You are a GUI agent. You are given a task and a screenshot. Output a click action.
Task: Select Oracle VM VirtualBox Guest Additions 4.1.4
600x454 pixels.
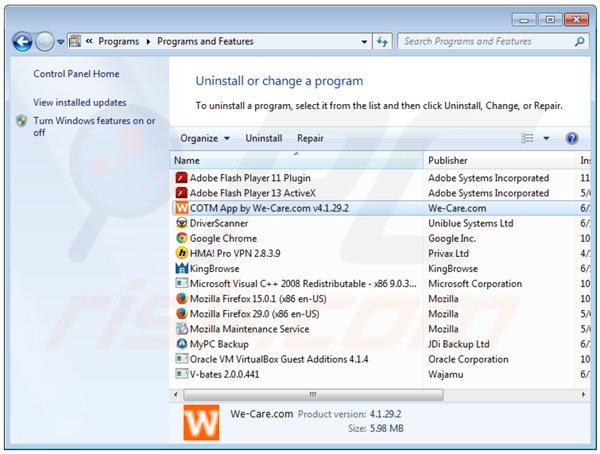coord(279,359)
